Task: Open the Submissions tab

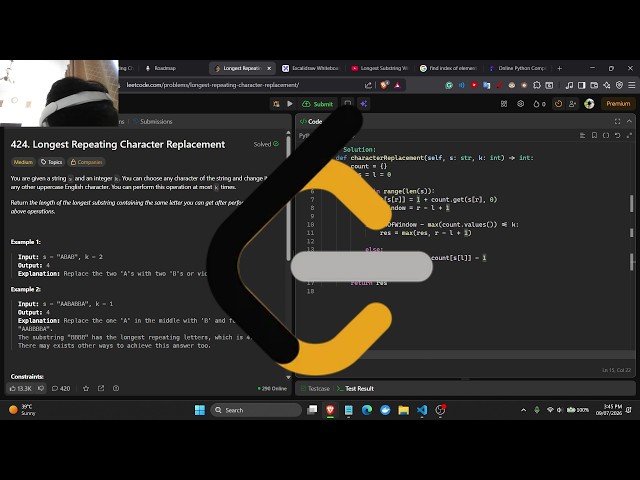Action: coord(152,122)
